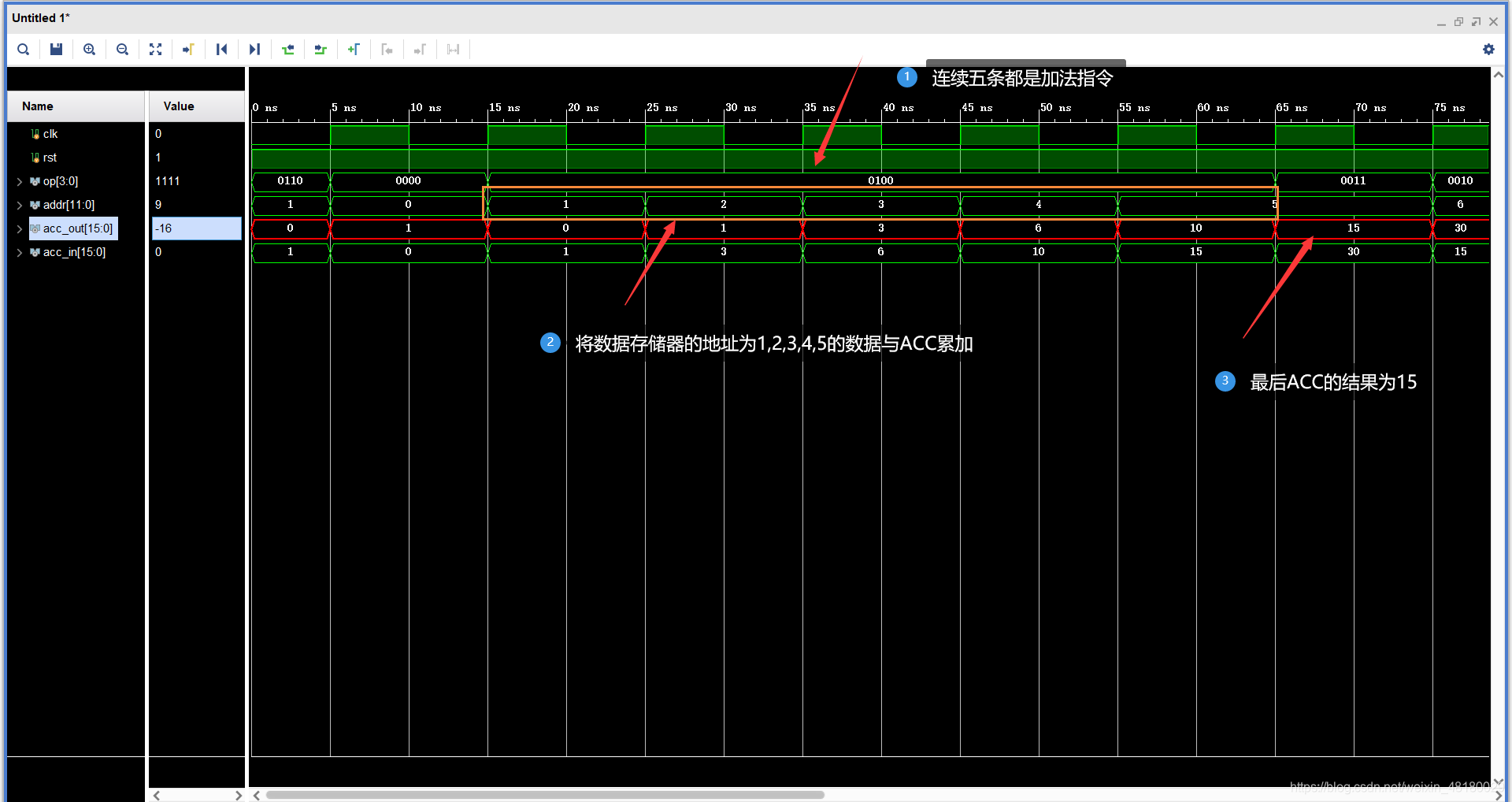This screenshot has width=1512, height=802.
Task: Click Zoom Fit icon
Action: pos(155,50)
